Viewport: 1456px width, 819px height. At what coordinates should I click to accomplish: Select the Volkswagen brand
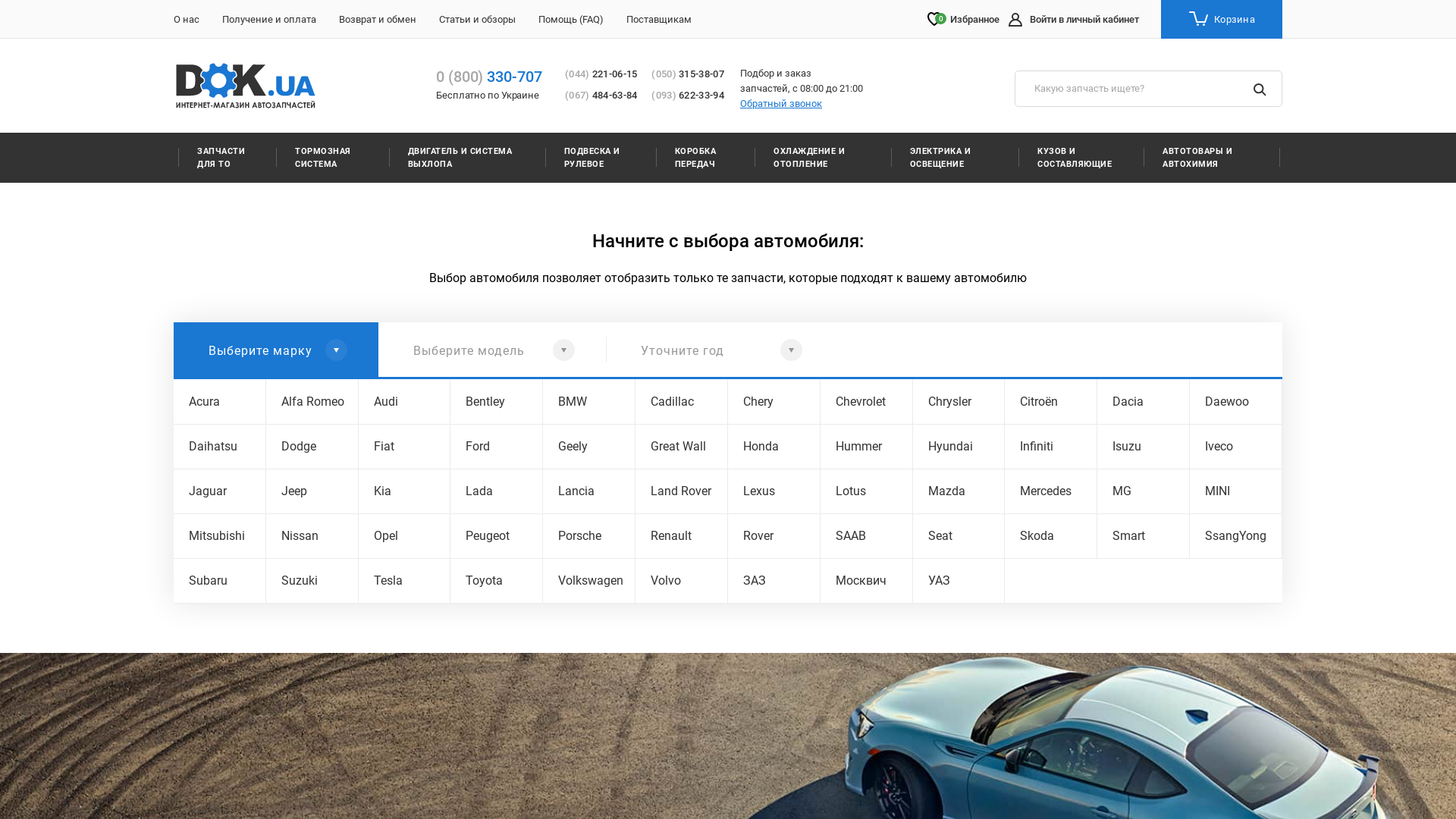click(589, 580)
